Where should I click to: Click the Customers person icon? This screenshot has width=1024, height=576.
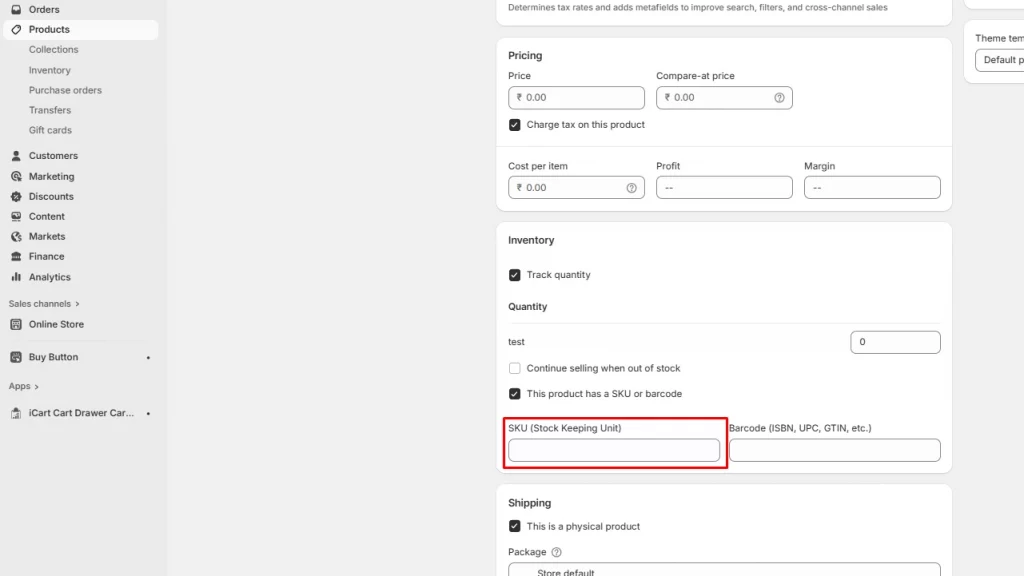(16, 156)
